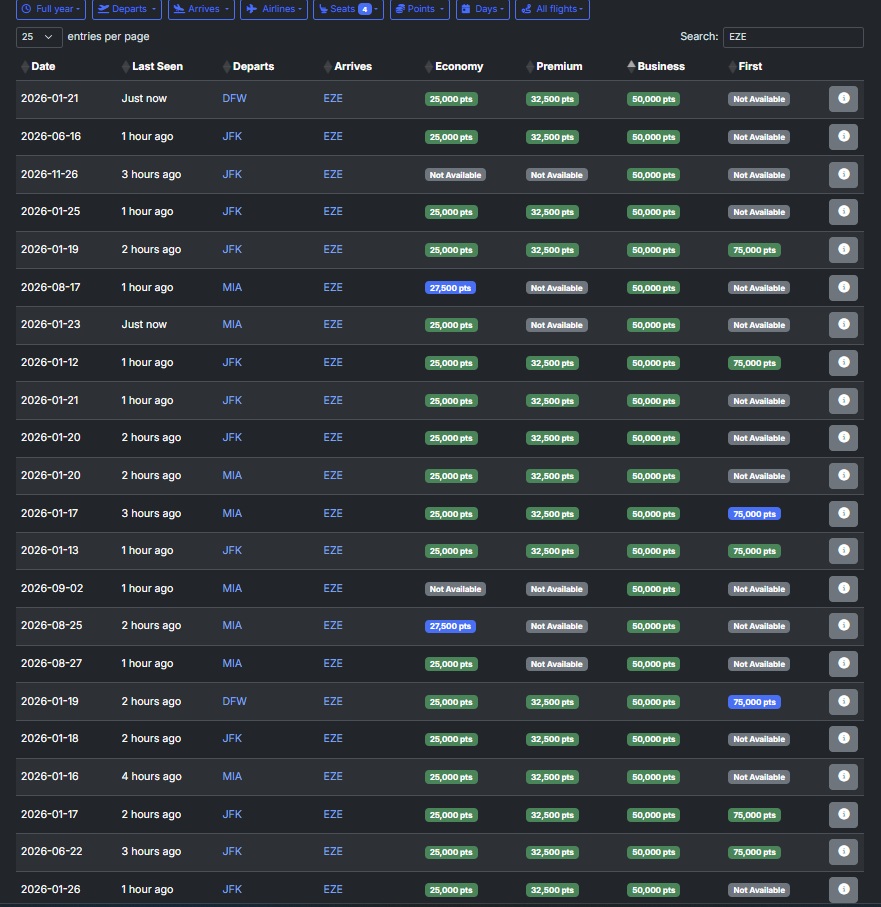
Task: Sort by the Business column sort icon
Action: pyautogui.click(x=631, y=67)
